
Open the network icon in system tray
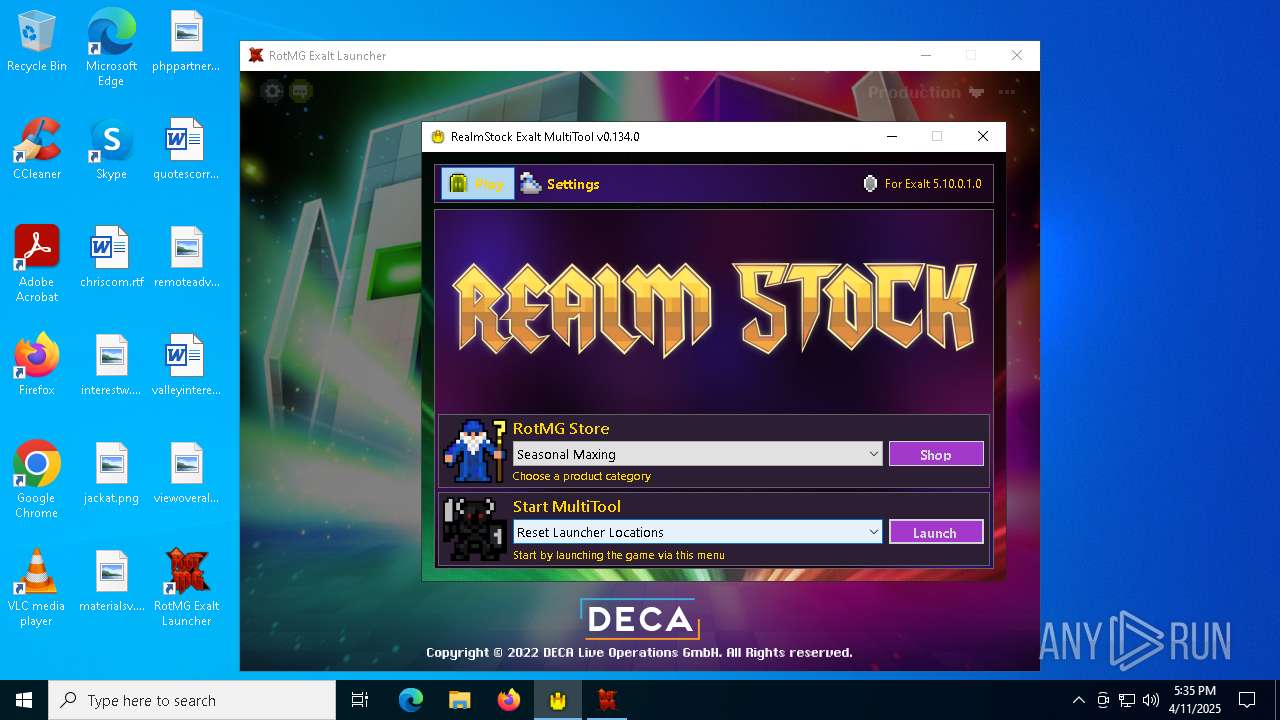[1127, 700]
